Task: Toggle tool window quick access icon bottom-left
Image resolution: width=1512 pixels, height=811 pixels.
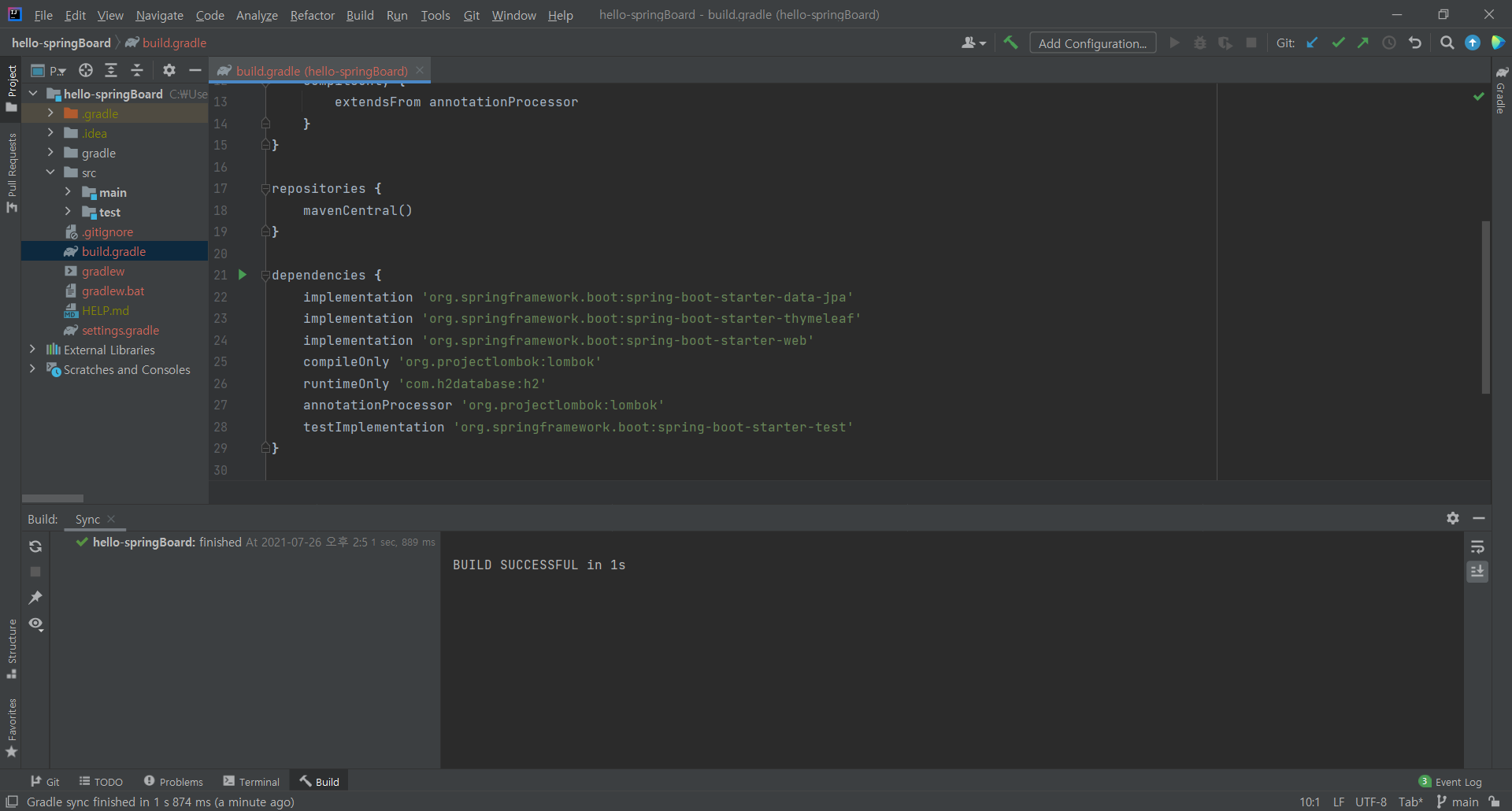Action: point(12,802)
